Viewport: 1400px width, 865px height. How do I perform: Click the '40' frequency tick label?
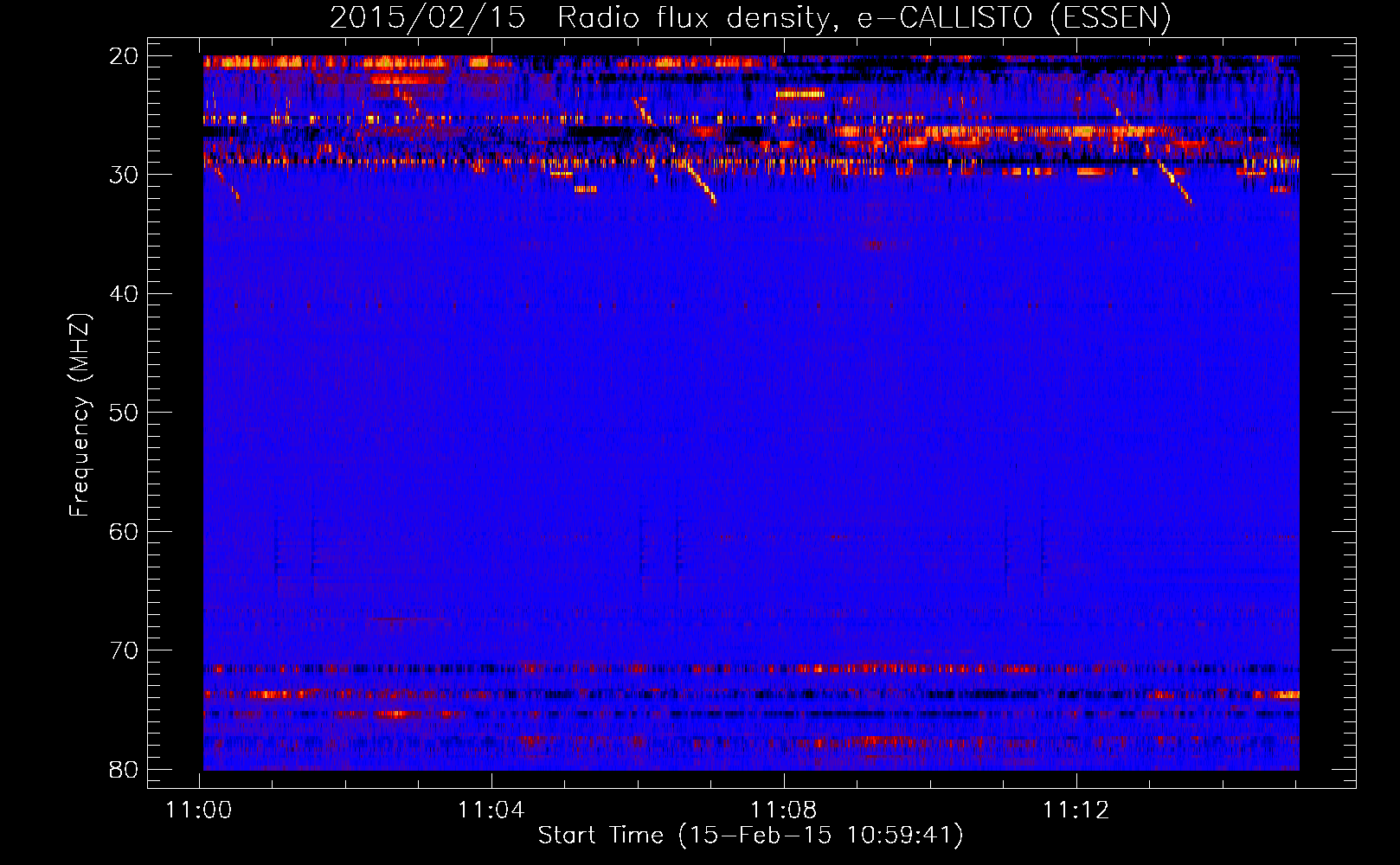pyautogui.click(x=124, y=294)
